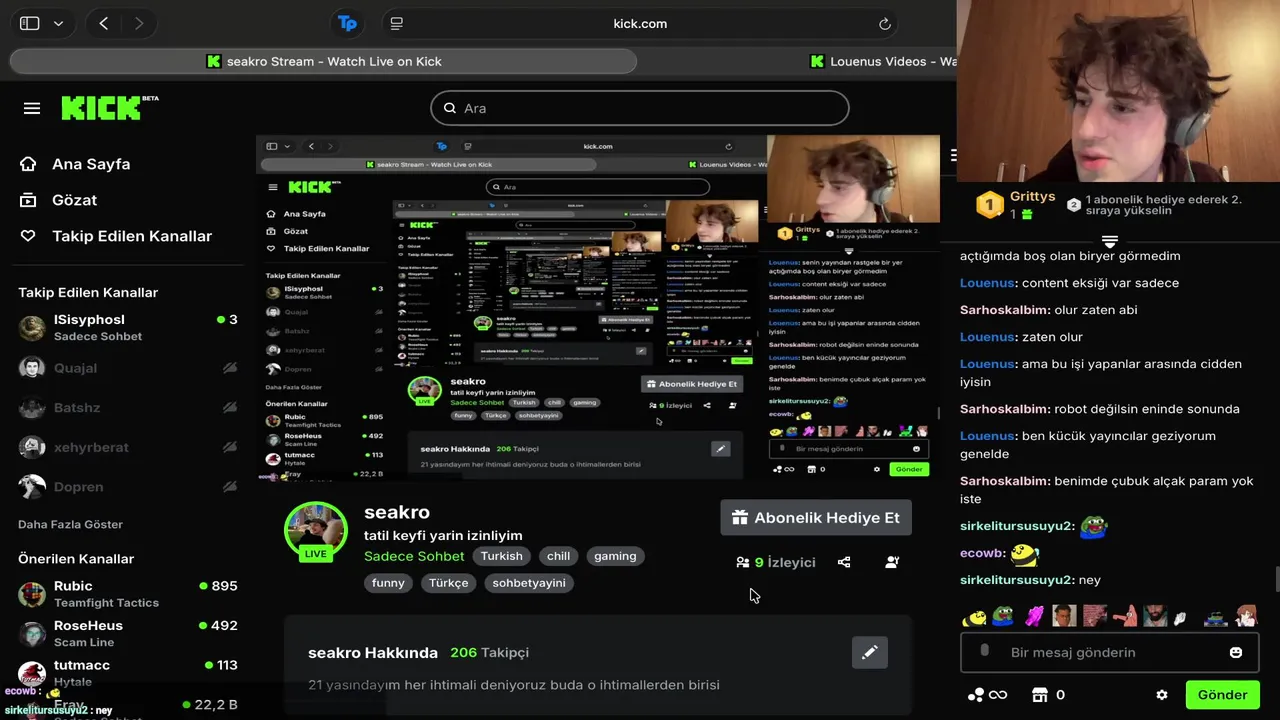Click seakro's live avatar
The height and width of the screenshot is (720, 1280).
pos(316,531)
